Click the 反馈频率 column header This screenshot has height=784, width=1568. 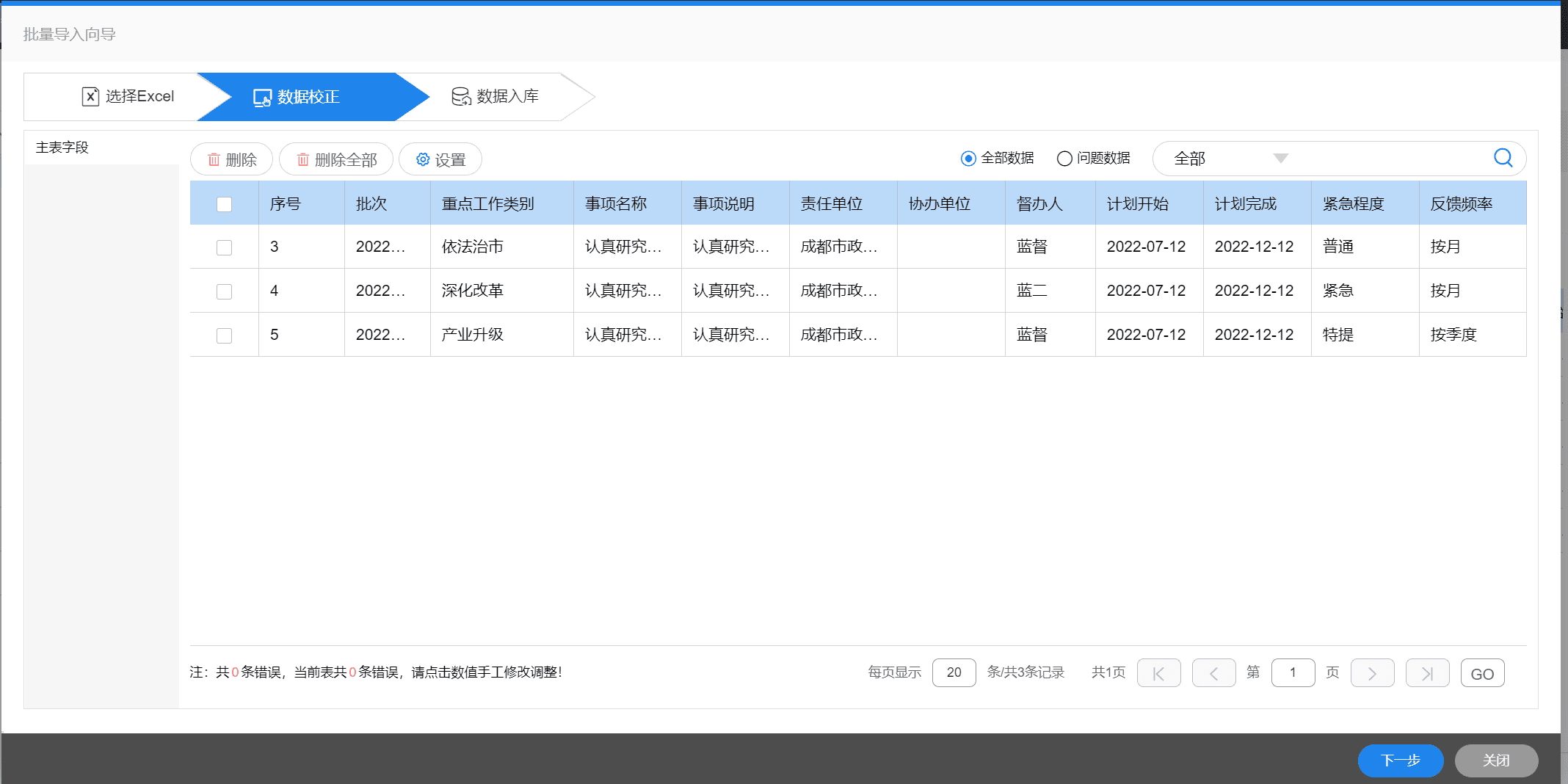click(x=1473, y=203)
